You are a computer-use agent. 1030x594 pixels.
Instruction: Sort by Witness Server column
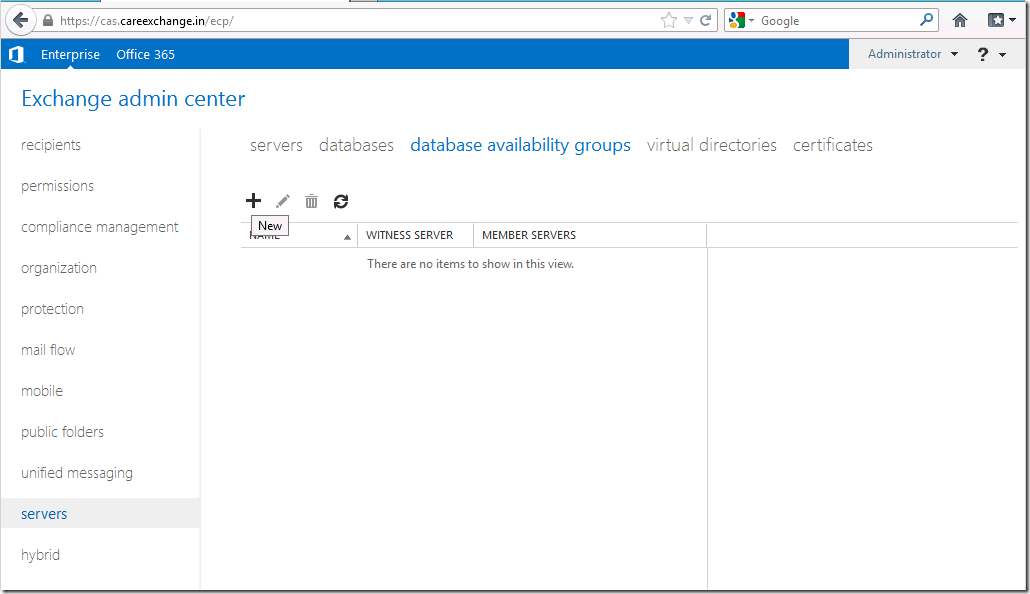point(409,235)
